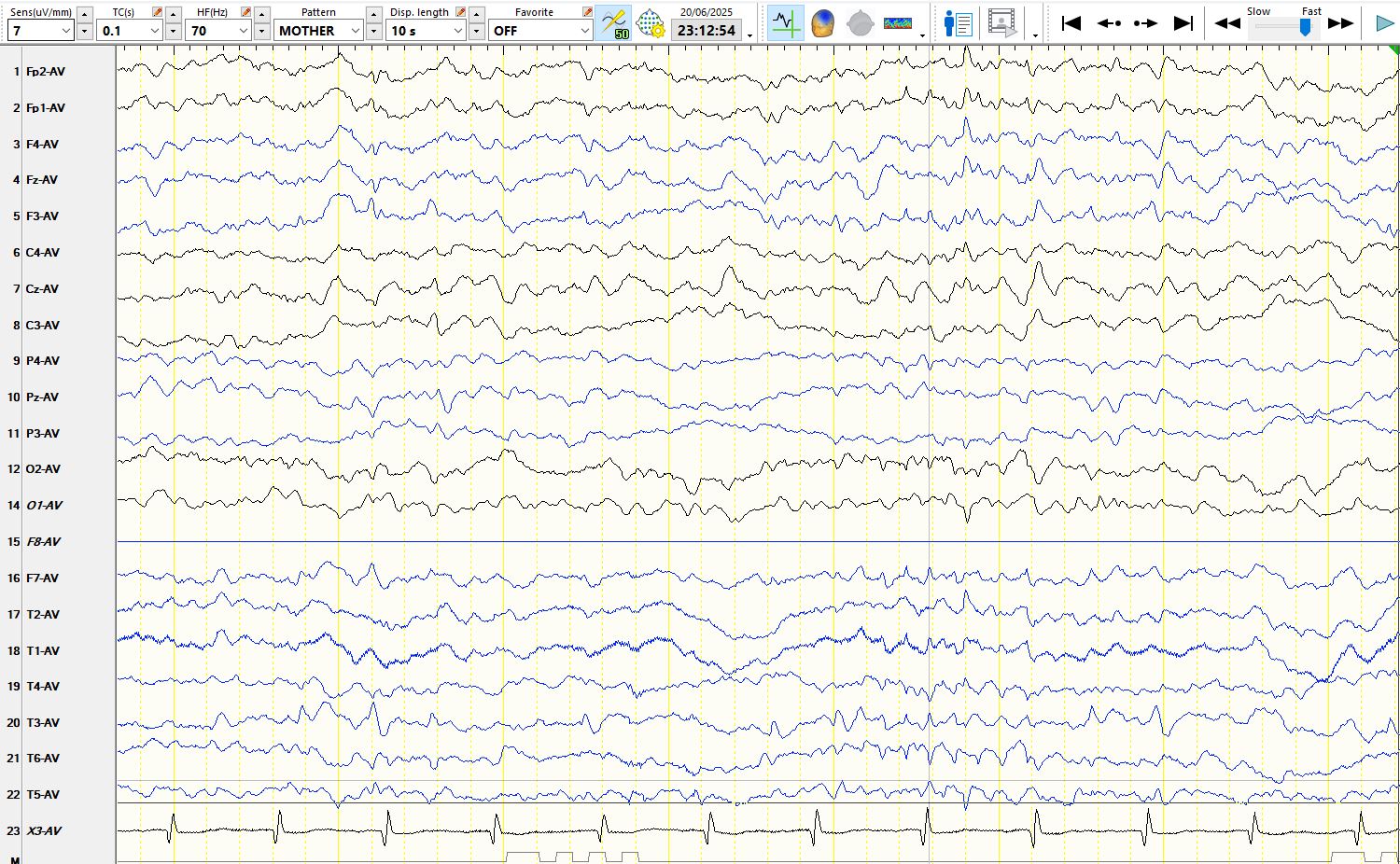This screenshot has width=1400, height=864.
Task: Expand the Disp. length dropdown
Action: click(x=457, y=31)
